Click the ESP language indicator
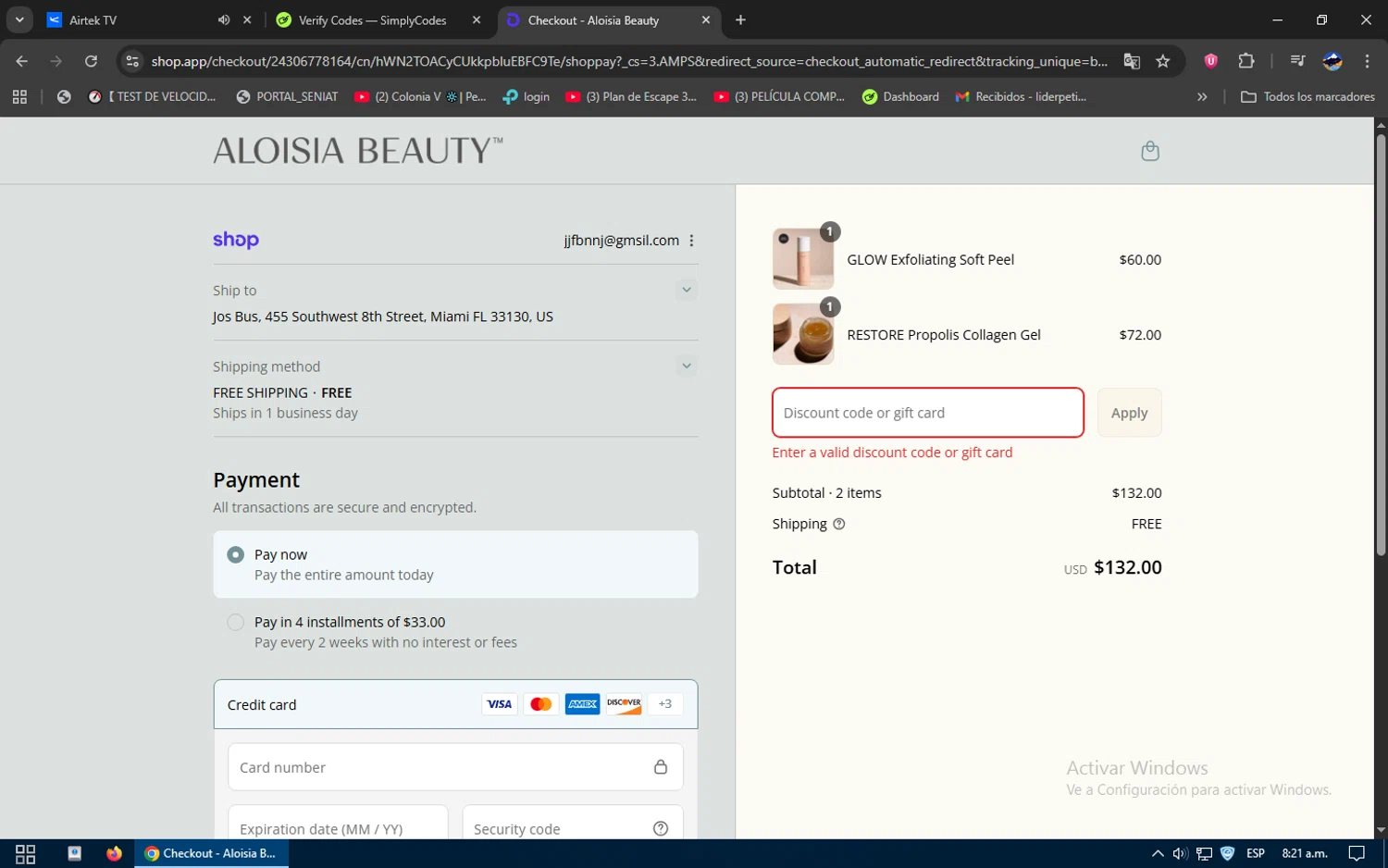Image resolution: width=1388 pixels, height=868 pixels. 1256,853
